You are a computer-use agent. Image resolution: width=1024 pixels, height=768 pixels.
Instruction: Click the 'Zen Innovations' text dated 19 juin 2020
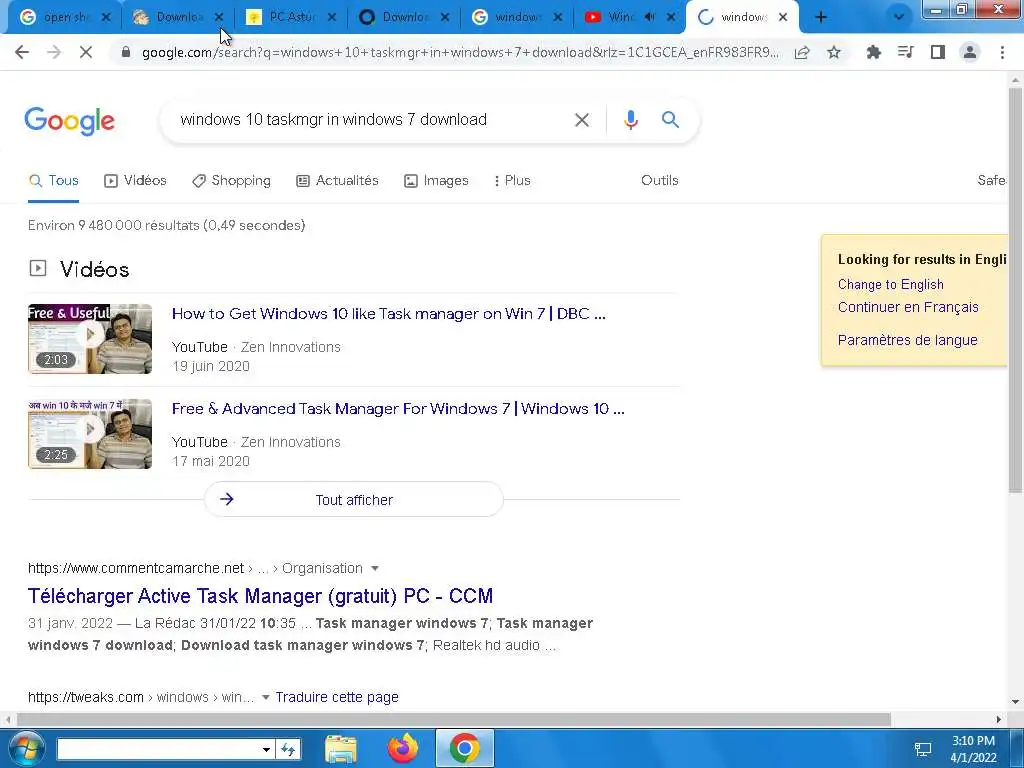tap(291, 347)
